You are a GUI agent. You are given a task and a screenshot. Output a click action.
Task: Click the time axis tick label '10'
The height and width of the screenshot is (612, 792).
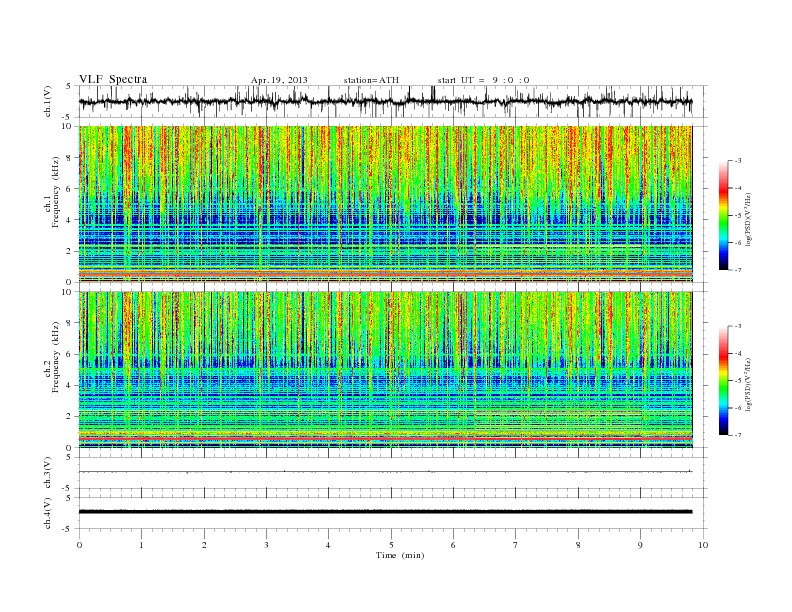pyautogui.click(x=703, y=545)
